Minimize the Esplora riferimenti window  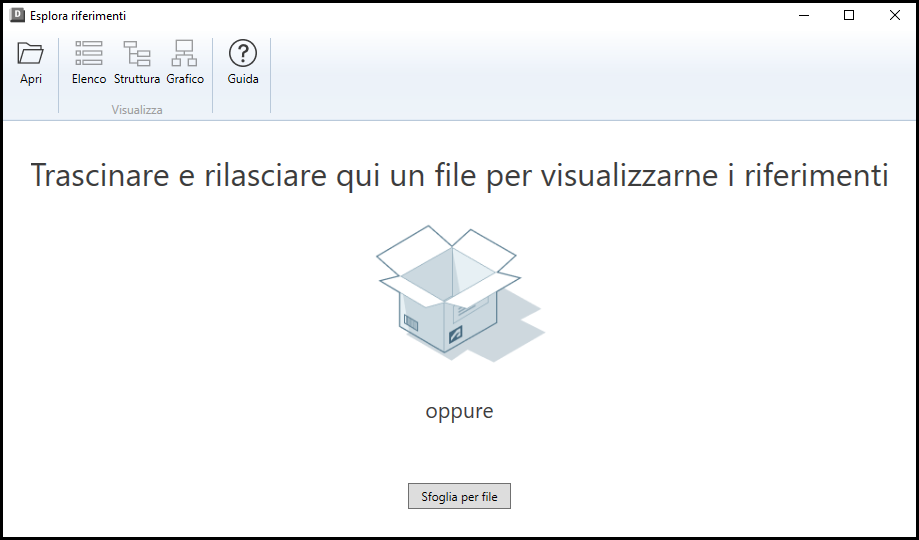(803, 15)
